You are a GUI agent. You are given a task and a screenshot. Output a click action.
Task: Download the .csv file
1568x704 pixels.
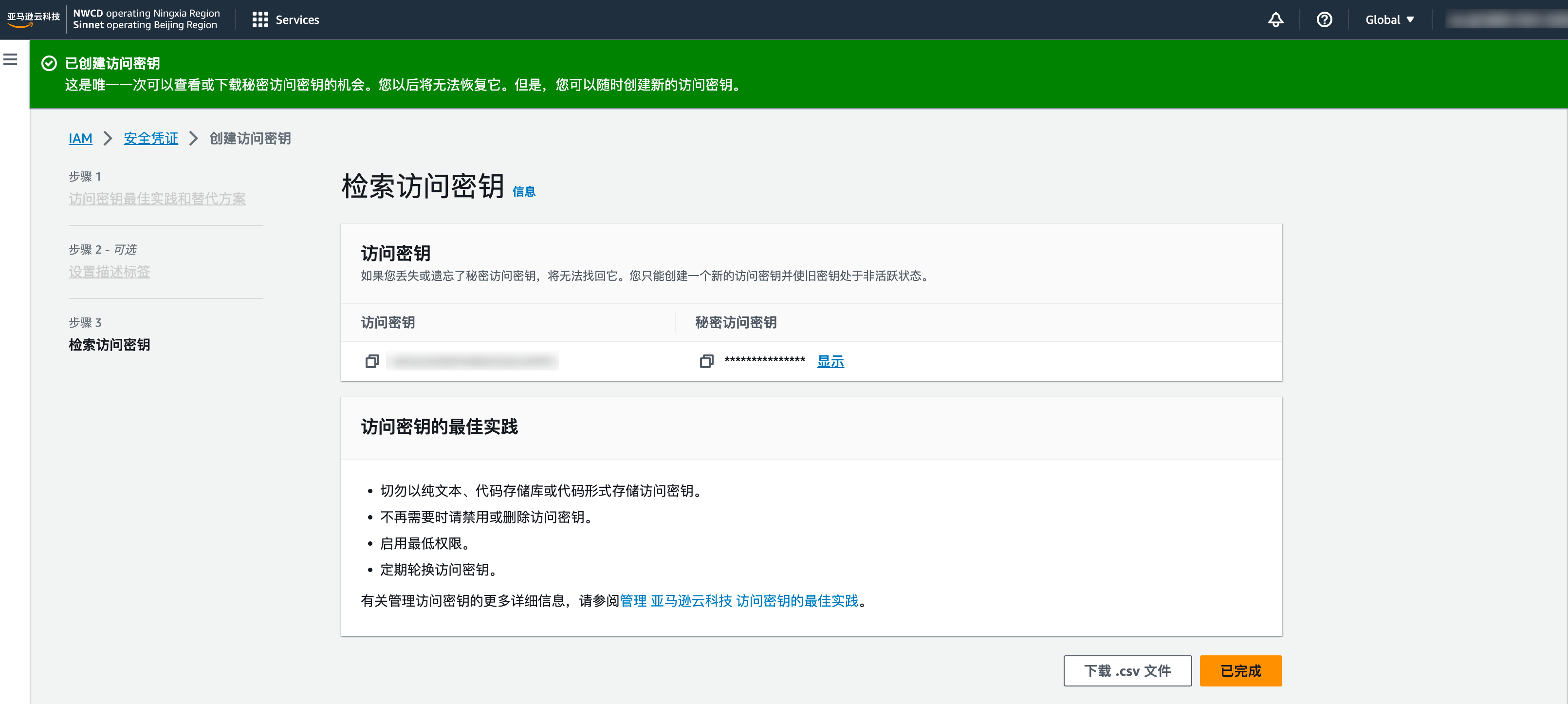[1126, 670]
